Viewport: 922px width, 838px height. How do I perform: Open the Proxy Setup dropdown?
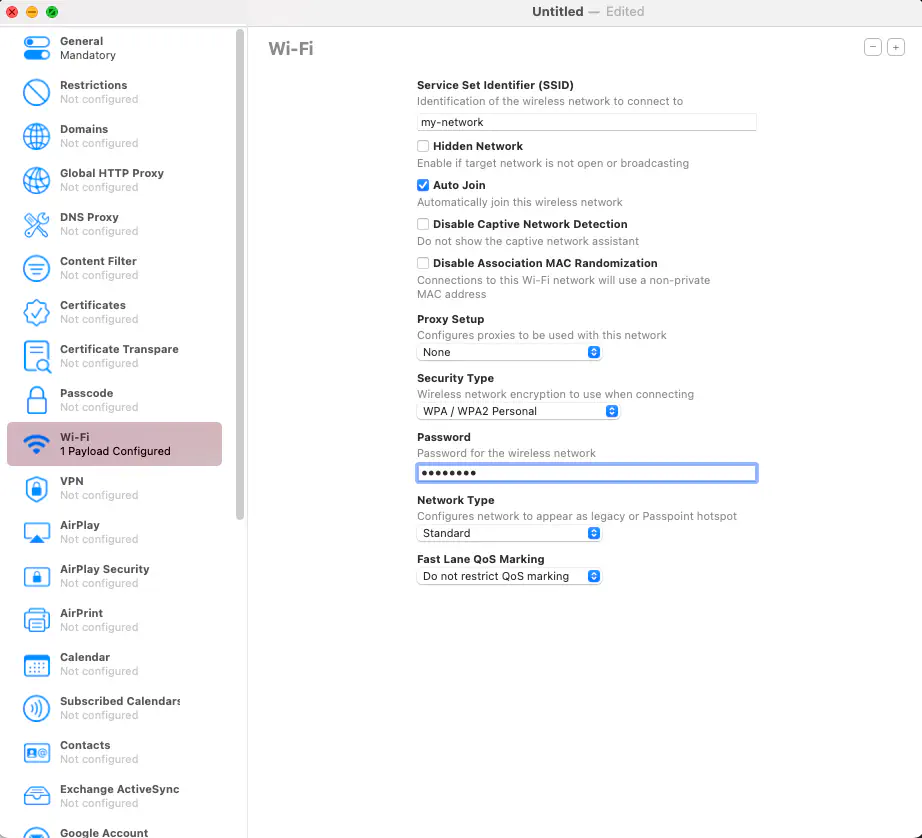[x=509, y=352]
